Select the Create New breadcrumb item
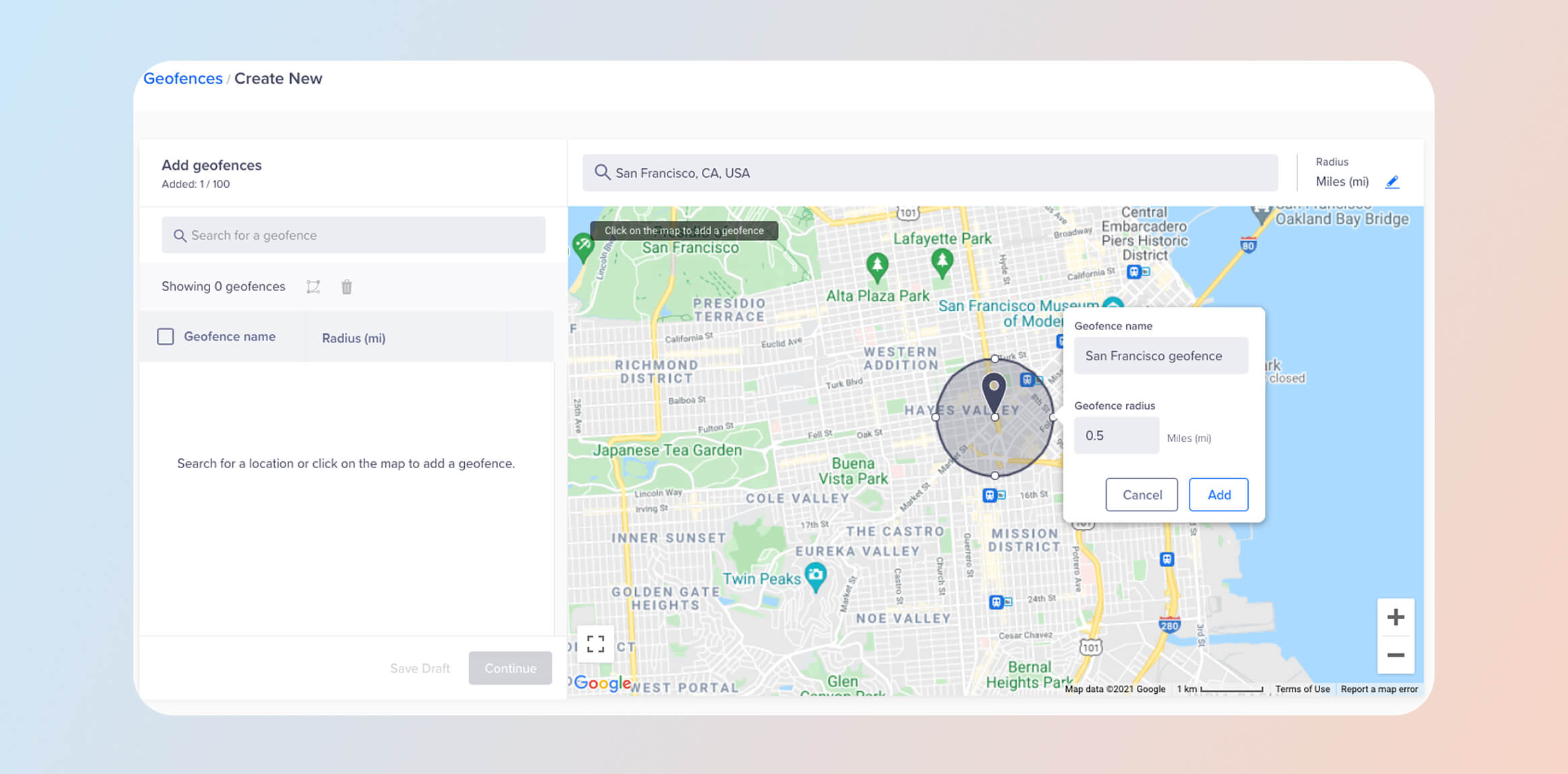1568x774 pixels. tap(278, 78)
